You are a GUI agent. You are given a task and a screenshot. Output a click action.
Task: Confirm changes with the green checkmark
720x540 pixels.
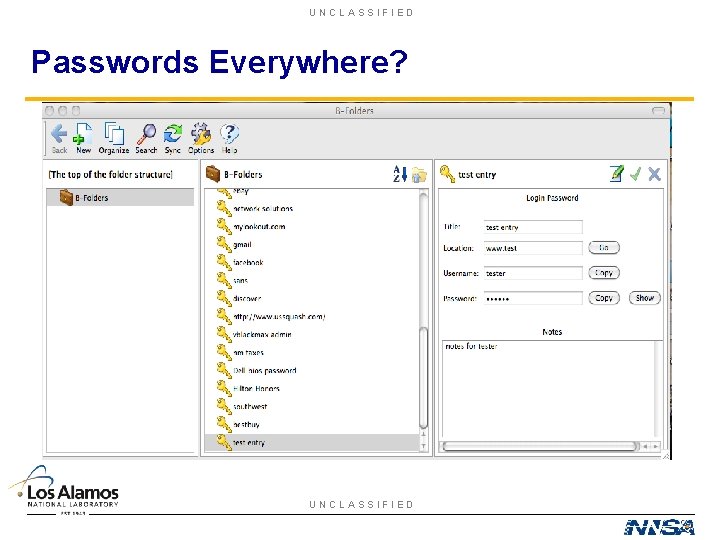tap(636, 174)
